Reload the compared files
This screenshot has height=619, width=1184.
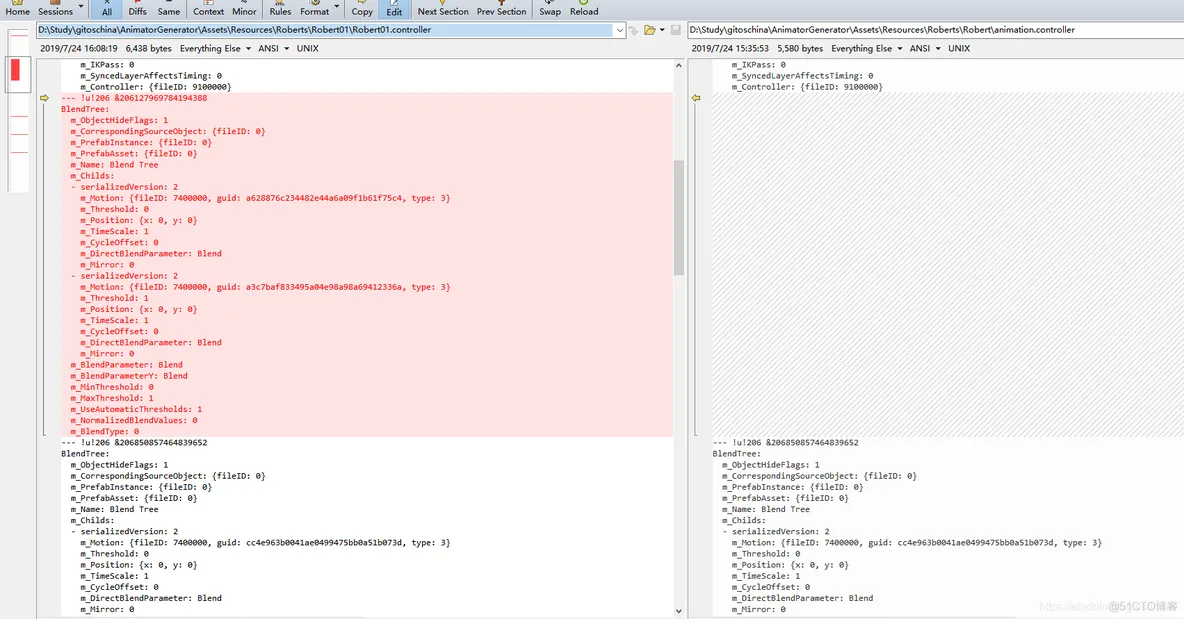(584, 9)
